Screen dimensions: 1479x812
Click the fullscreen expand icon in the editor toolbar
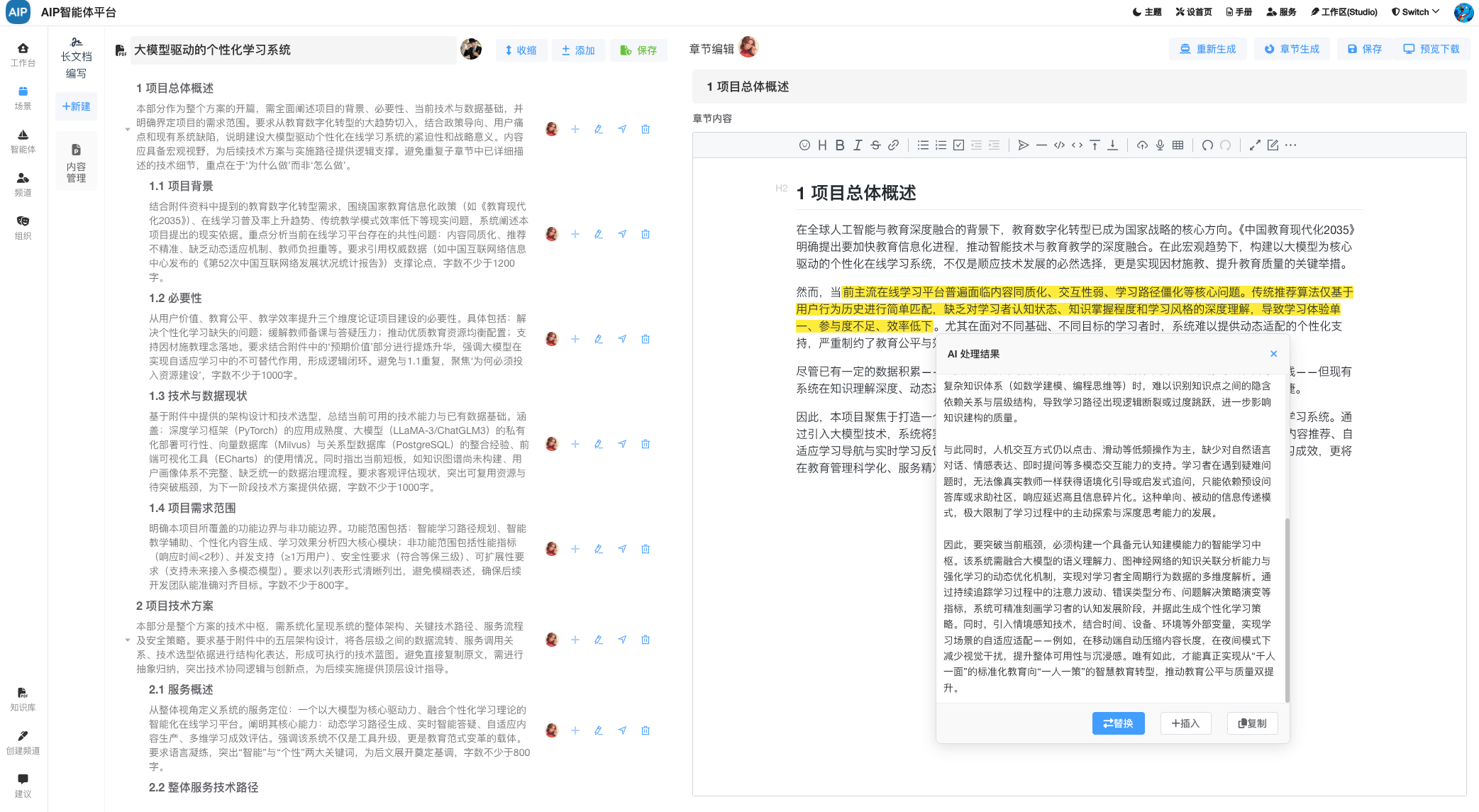click(1255, 145)
